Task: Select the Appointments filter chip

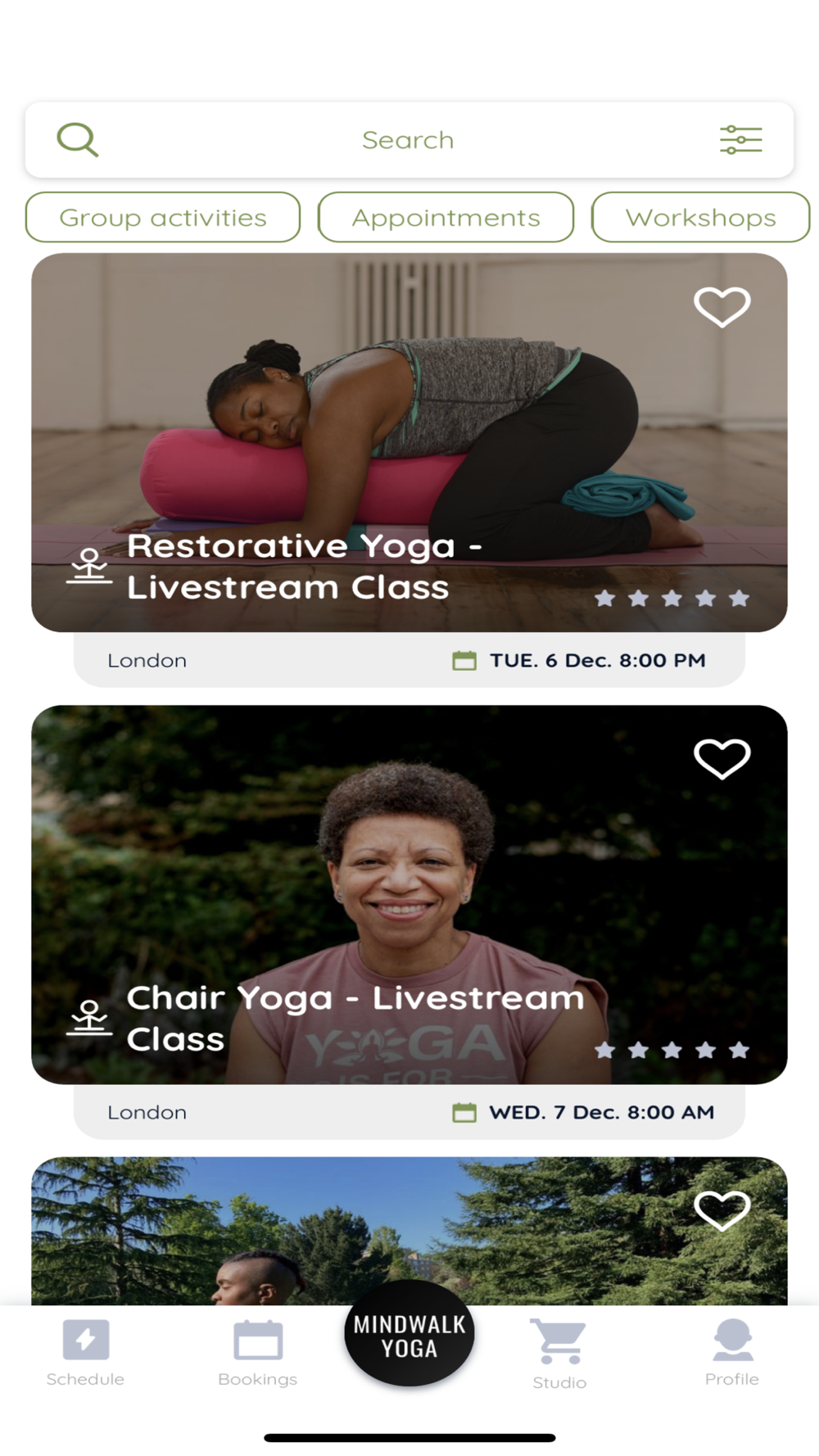Action: click(446, 217)
